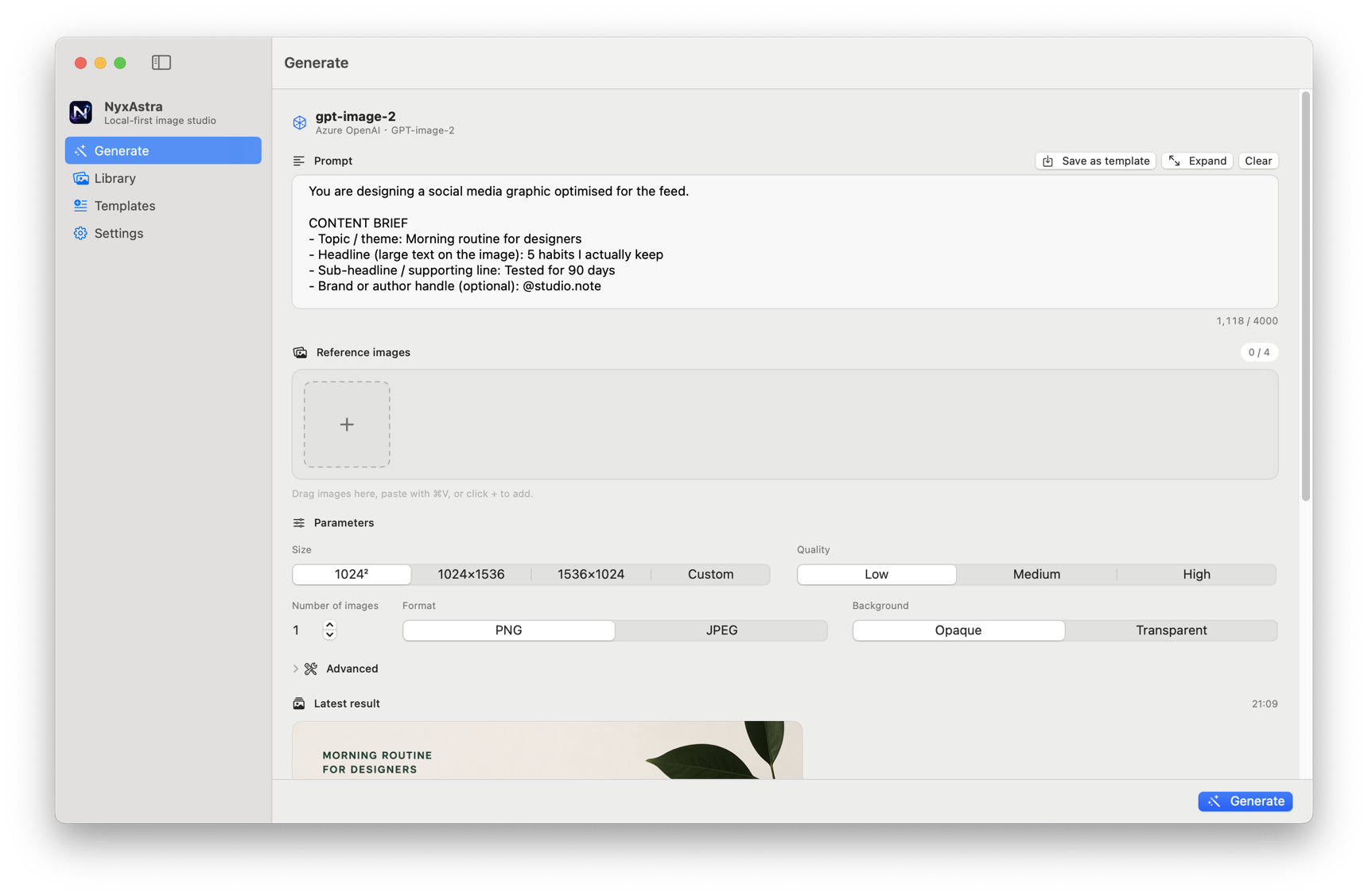Click the Parameters sliders icon
1368x896 pixels.
point(299,523)
